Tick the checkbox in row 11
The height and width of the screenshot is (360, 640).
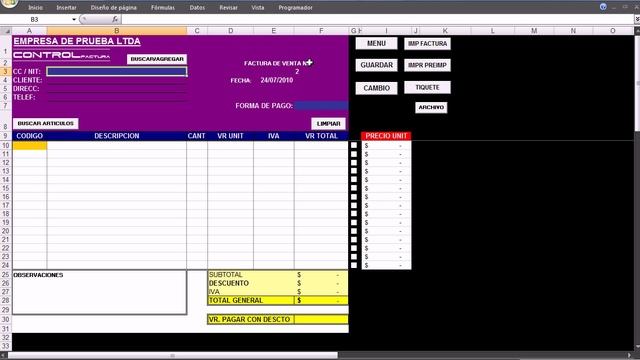(354, 154)
